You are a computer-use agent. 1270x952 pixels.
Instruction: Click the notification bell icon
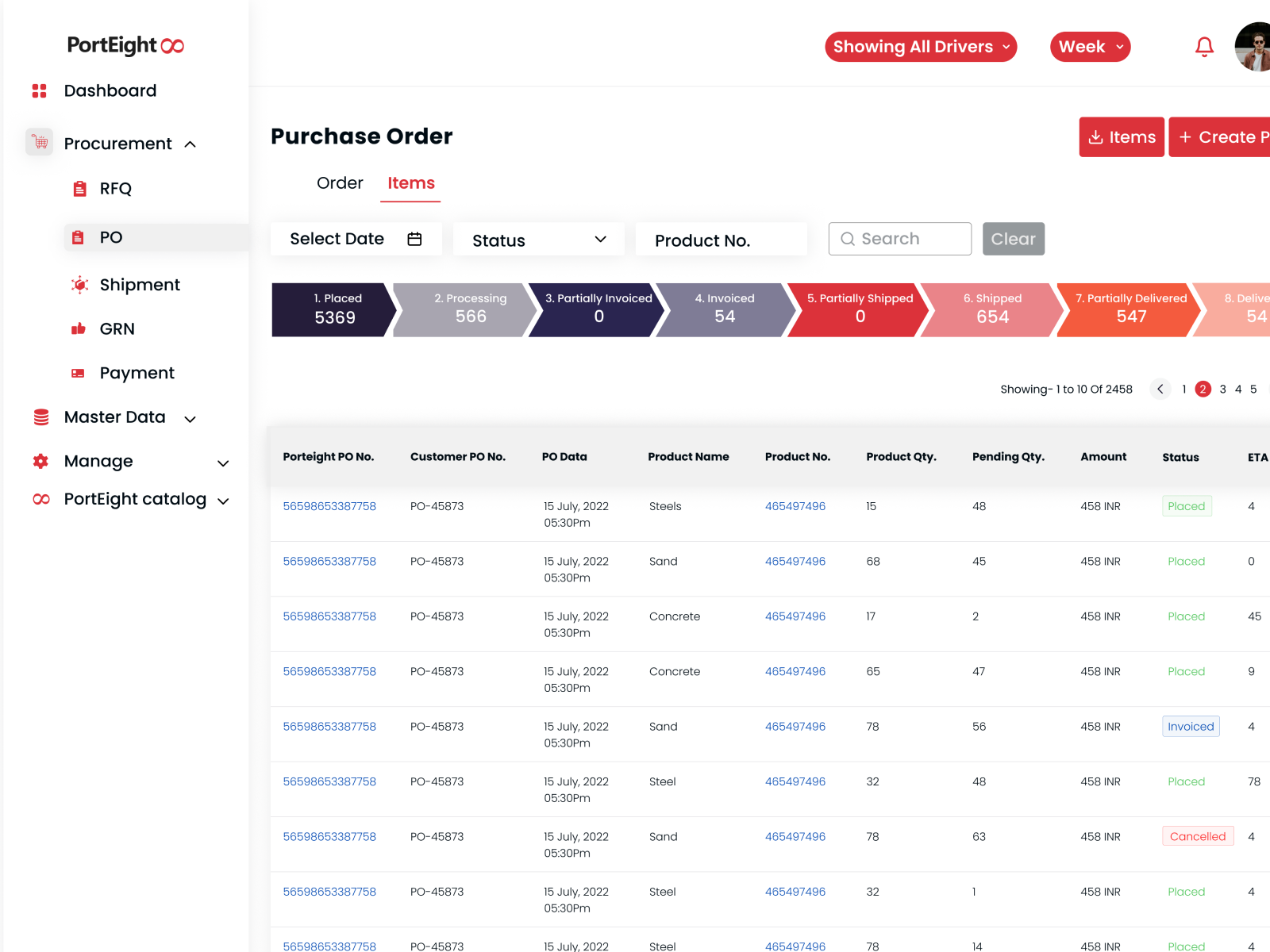1203,46
